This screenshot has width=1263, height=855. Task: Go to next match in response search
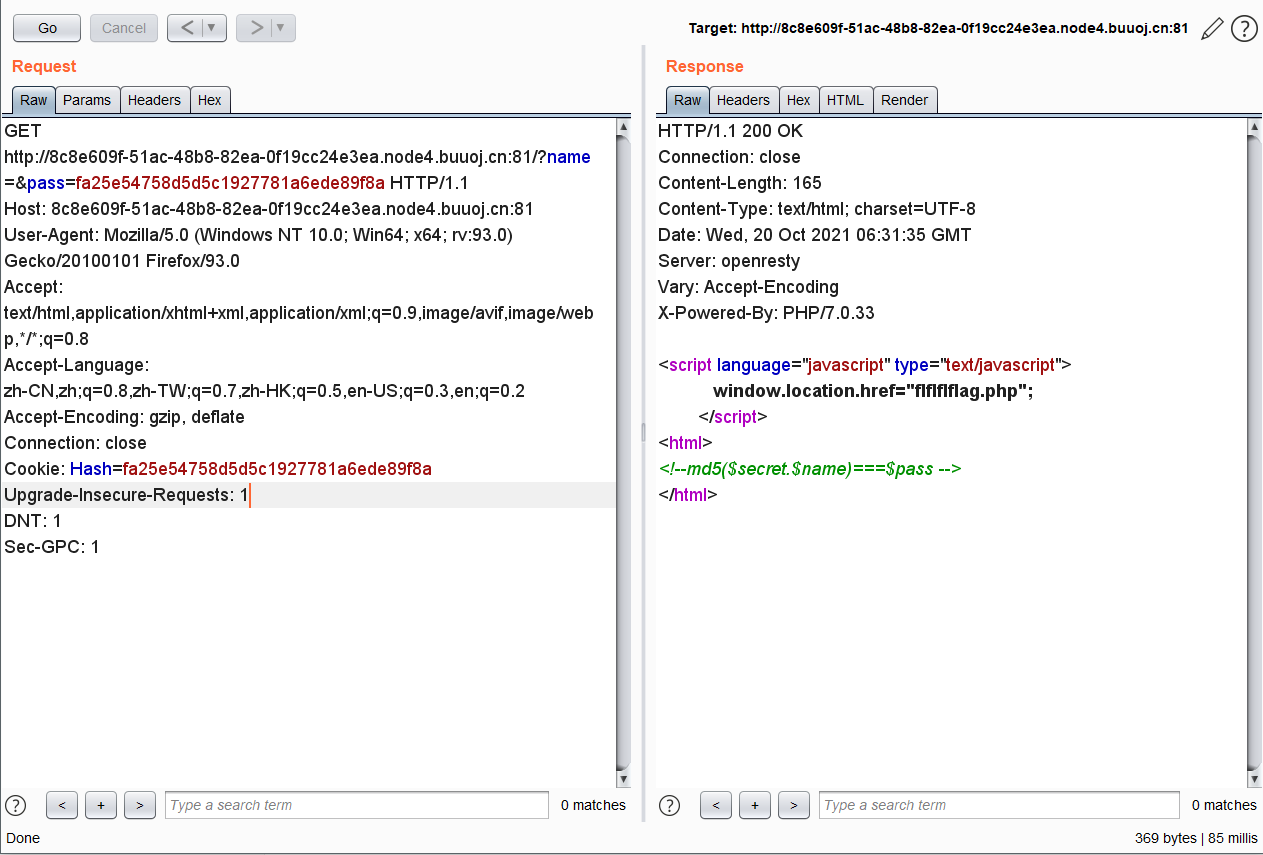click(794, 805)
